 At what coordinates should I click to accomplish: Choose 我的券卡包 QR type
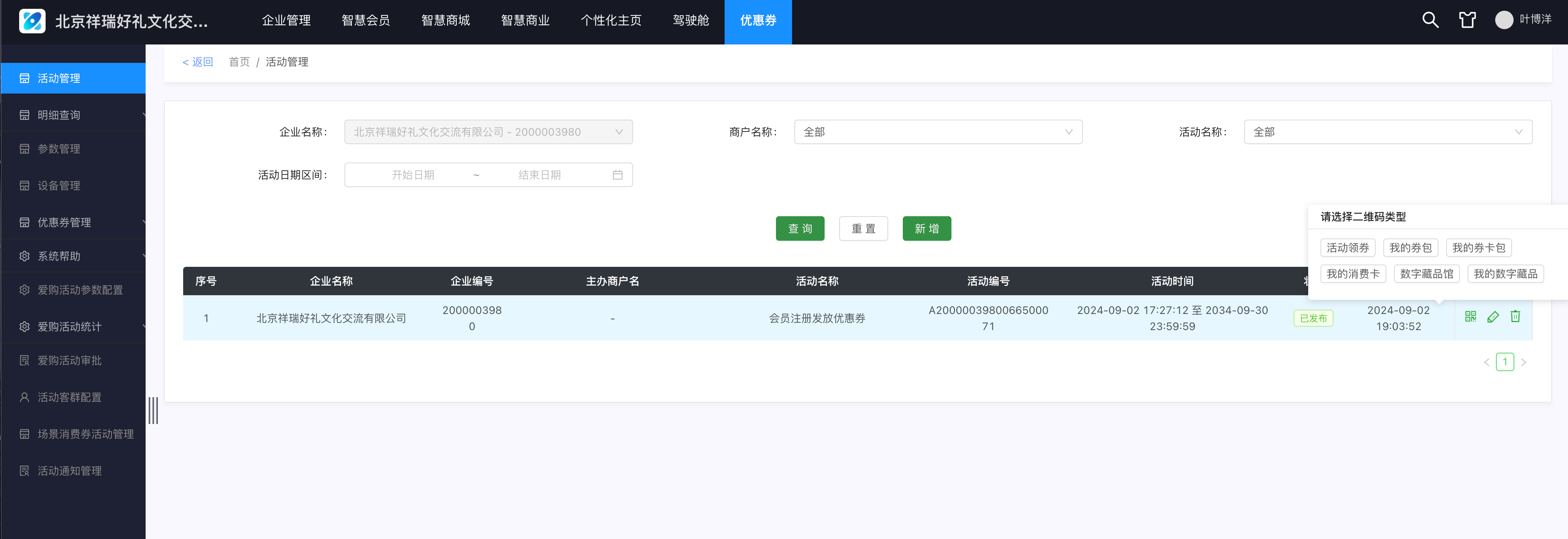pos(1478,248)
